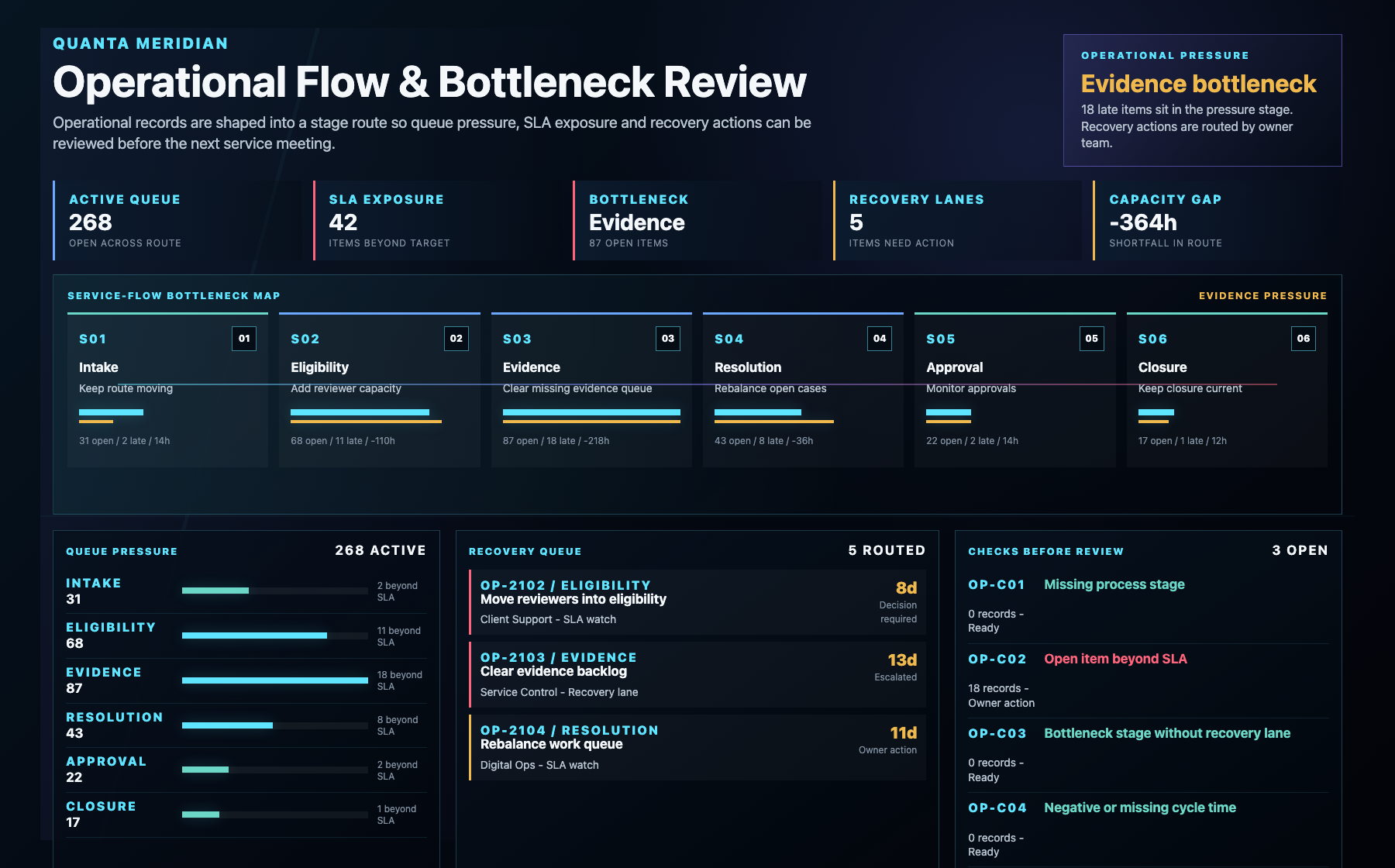1395x868 pixels.
Task: Click the 5 ROUTED counter
Action: pos(887,550)
